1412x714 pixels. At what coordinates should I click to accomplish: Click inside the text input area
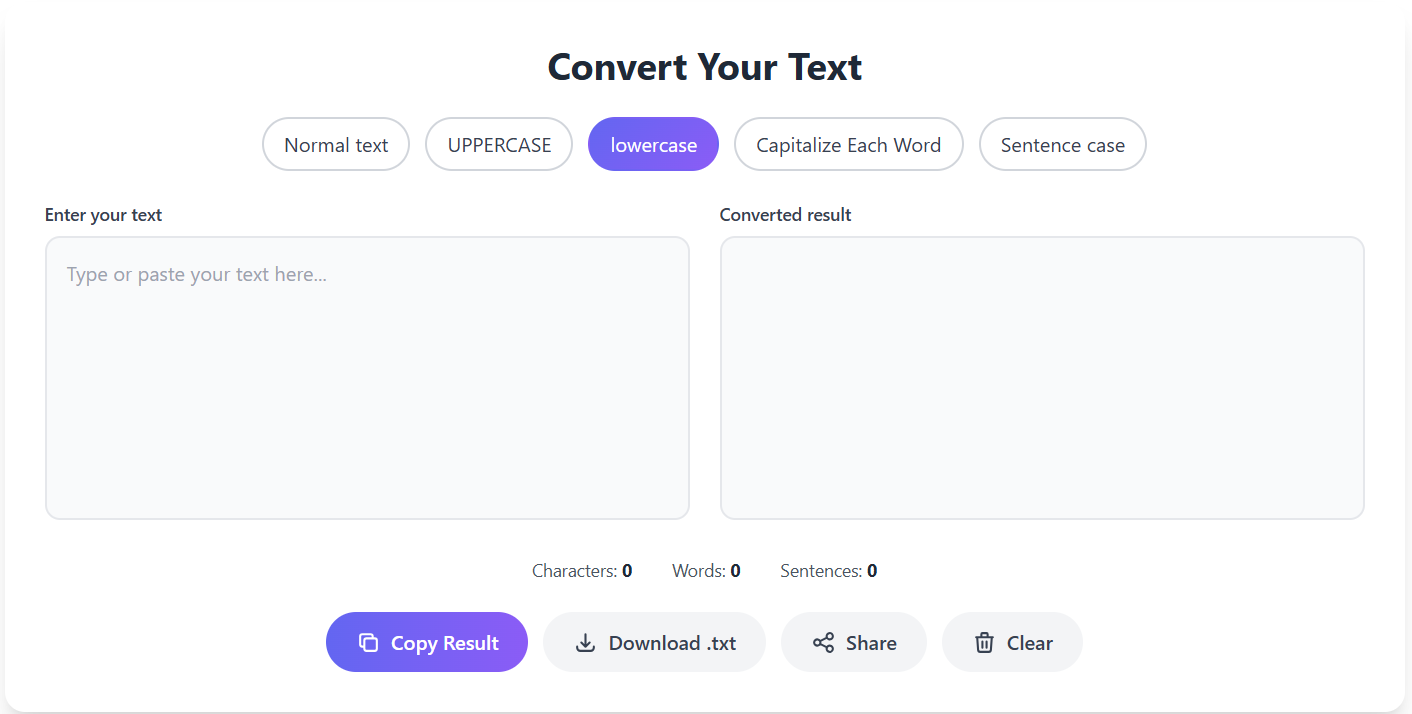pos(367,377)
